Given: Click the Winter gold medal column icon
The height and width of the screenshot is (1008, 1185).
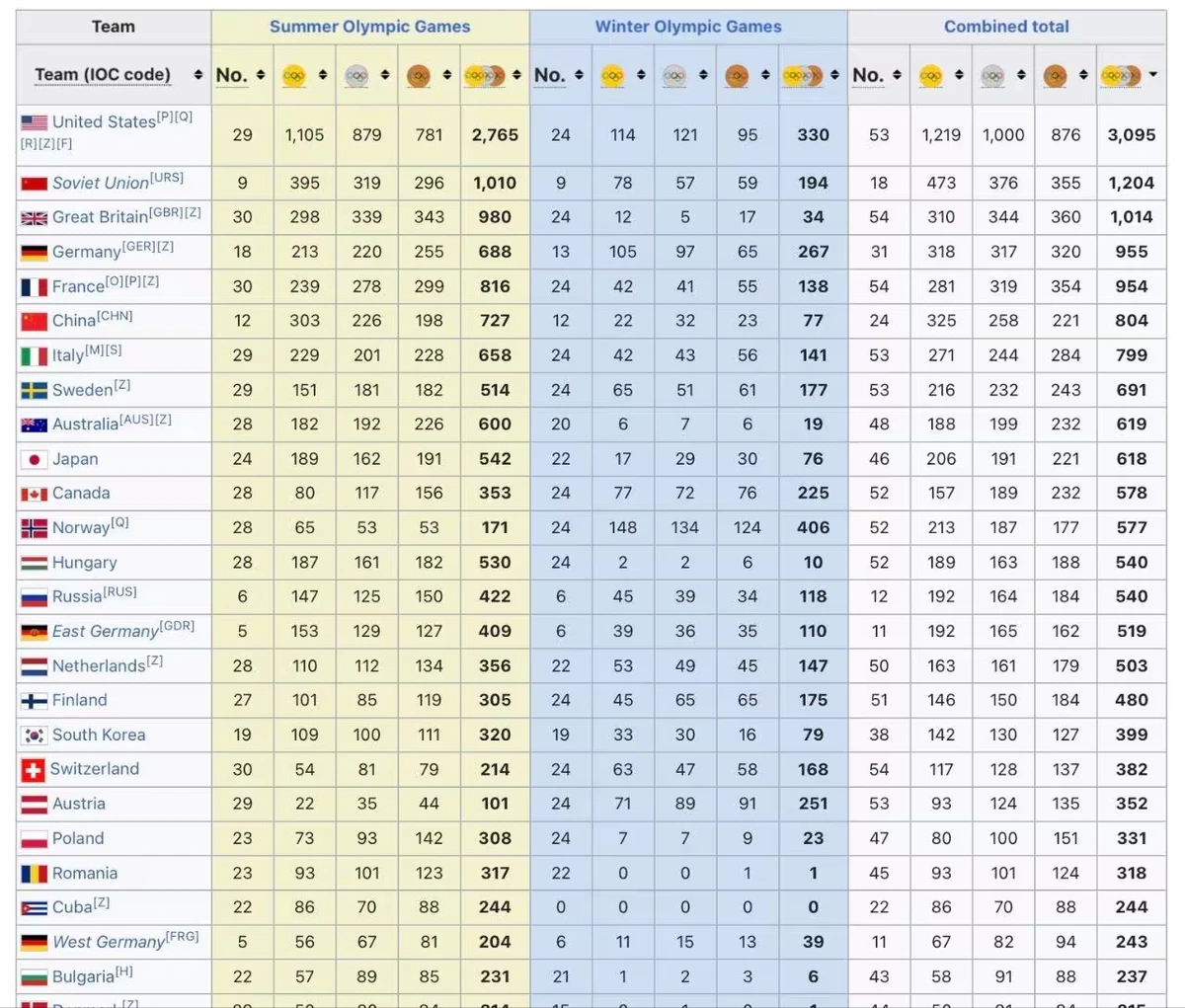Looking at the screenshot, I should coord(611,75).
